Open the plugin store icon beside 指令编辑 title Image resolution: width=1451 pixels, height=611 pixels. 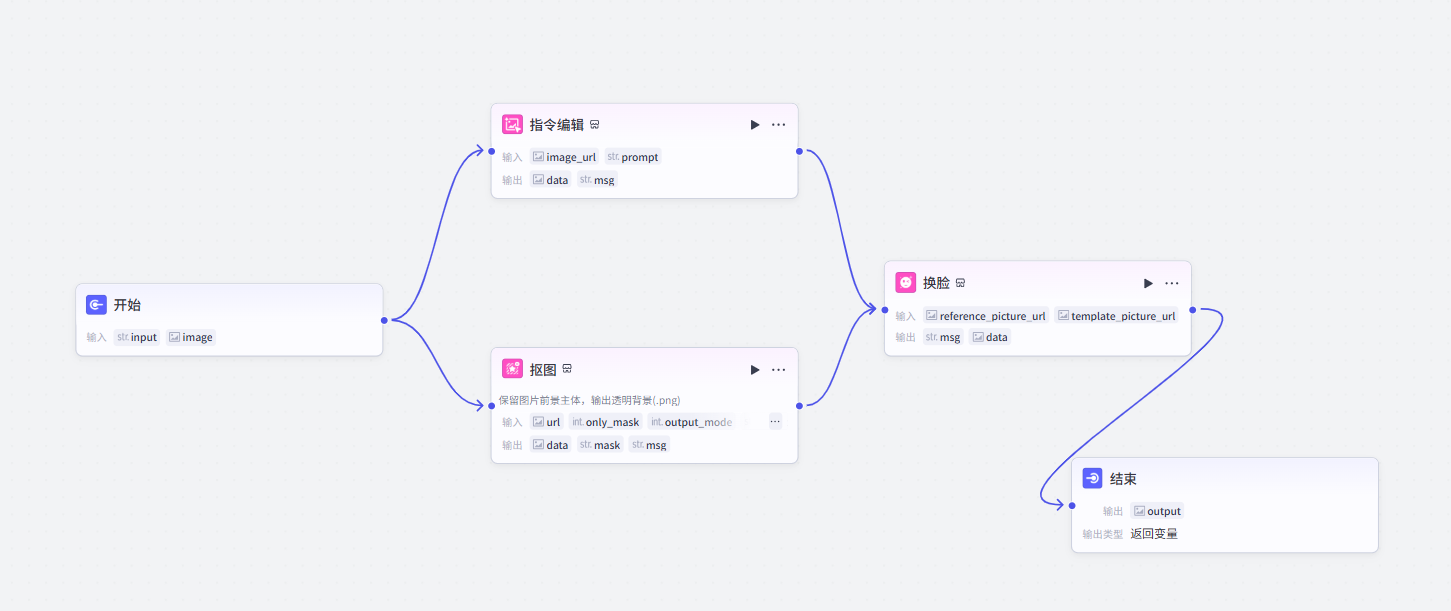[x=595, y=124]
